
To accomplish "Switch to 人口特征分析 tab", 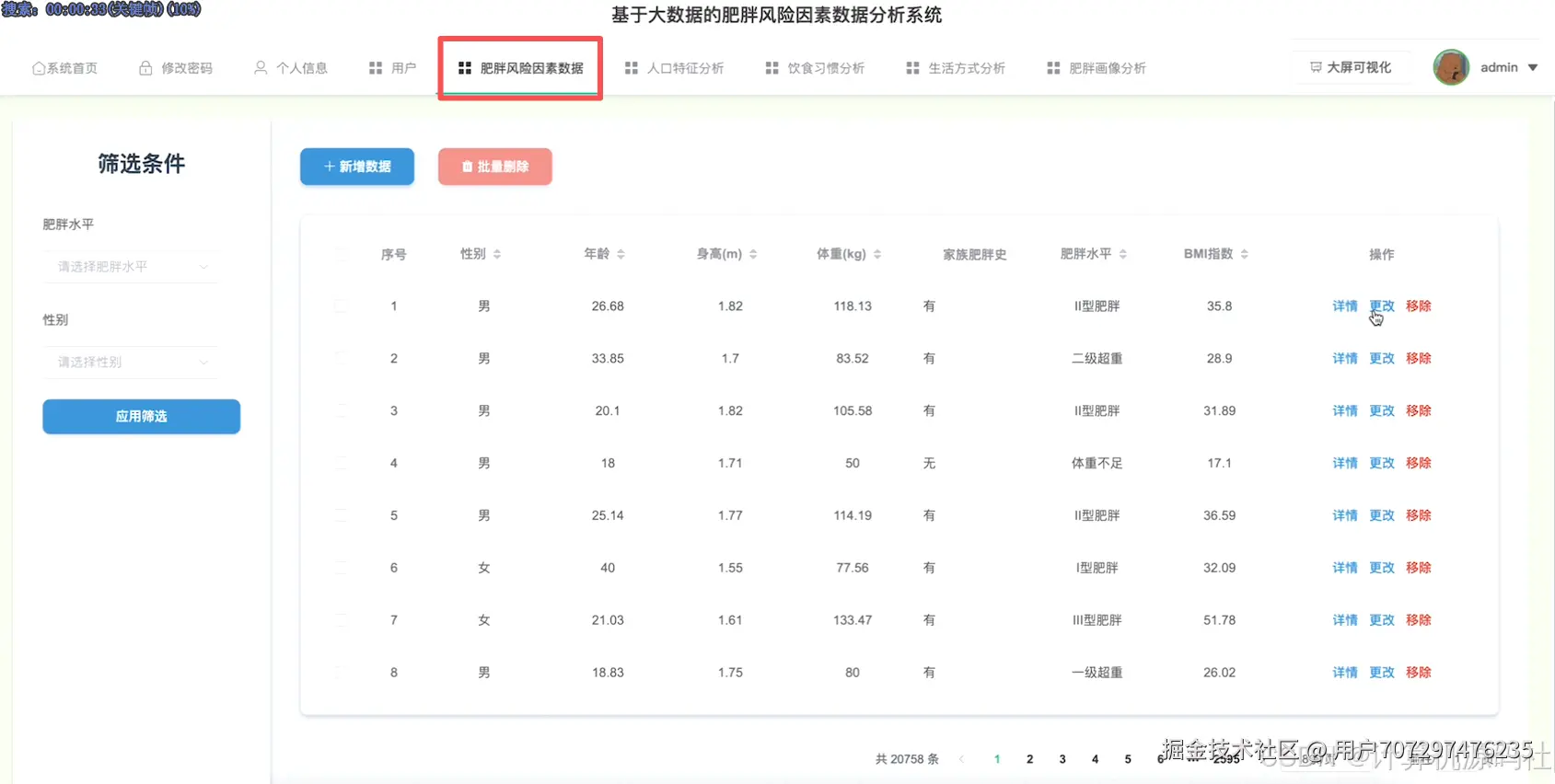I will pos(674,68).
